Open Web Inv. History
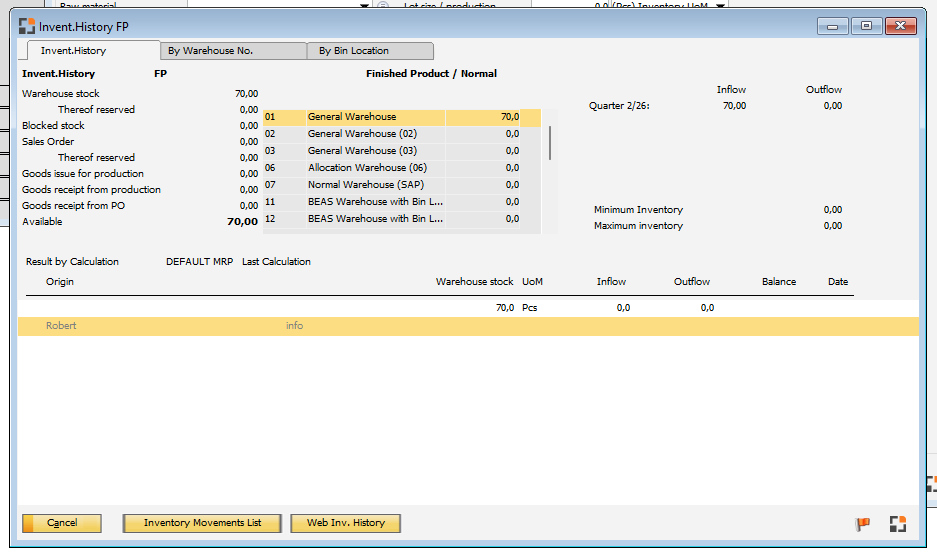 [345, 523]
